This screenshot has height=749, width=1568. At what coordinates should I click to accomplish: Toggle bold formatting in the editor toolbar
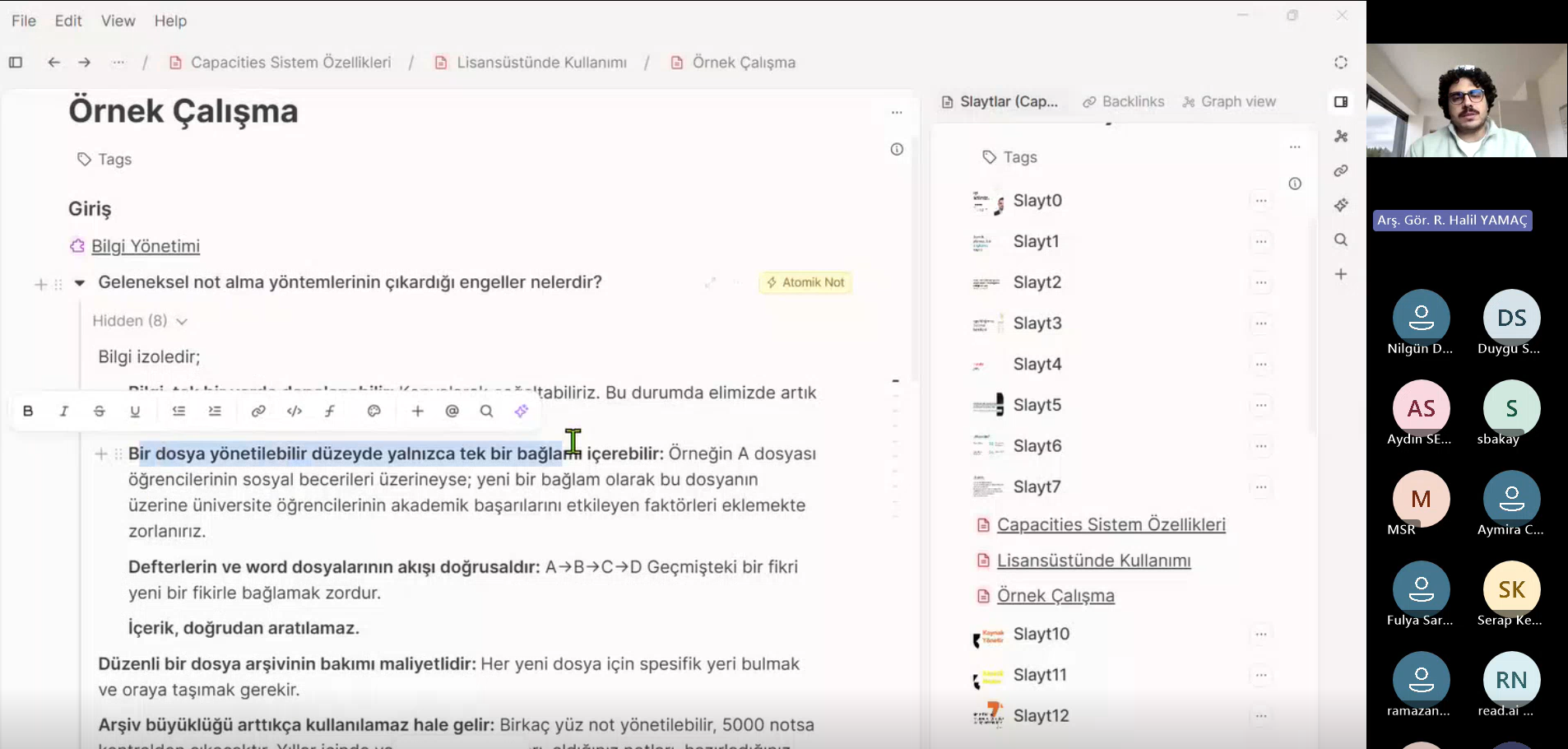(28, 411)
